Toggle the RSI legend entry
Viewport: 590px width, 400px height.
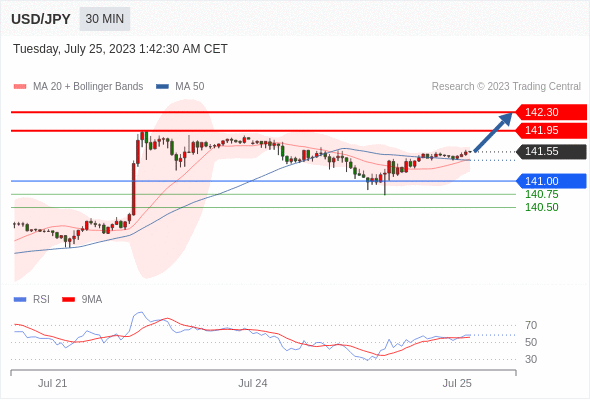[32, 300]
